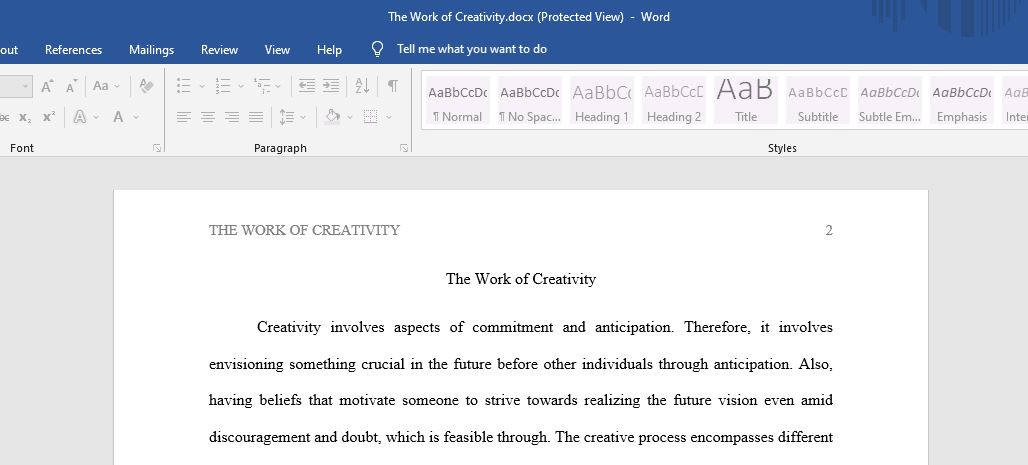The height and width of the screenshot is (465, 1028).
Task: Click the Sort A-Z icon
Action: 362,86
